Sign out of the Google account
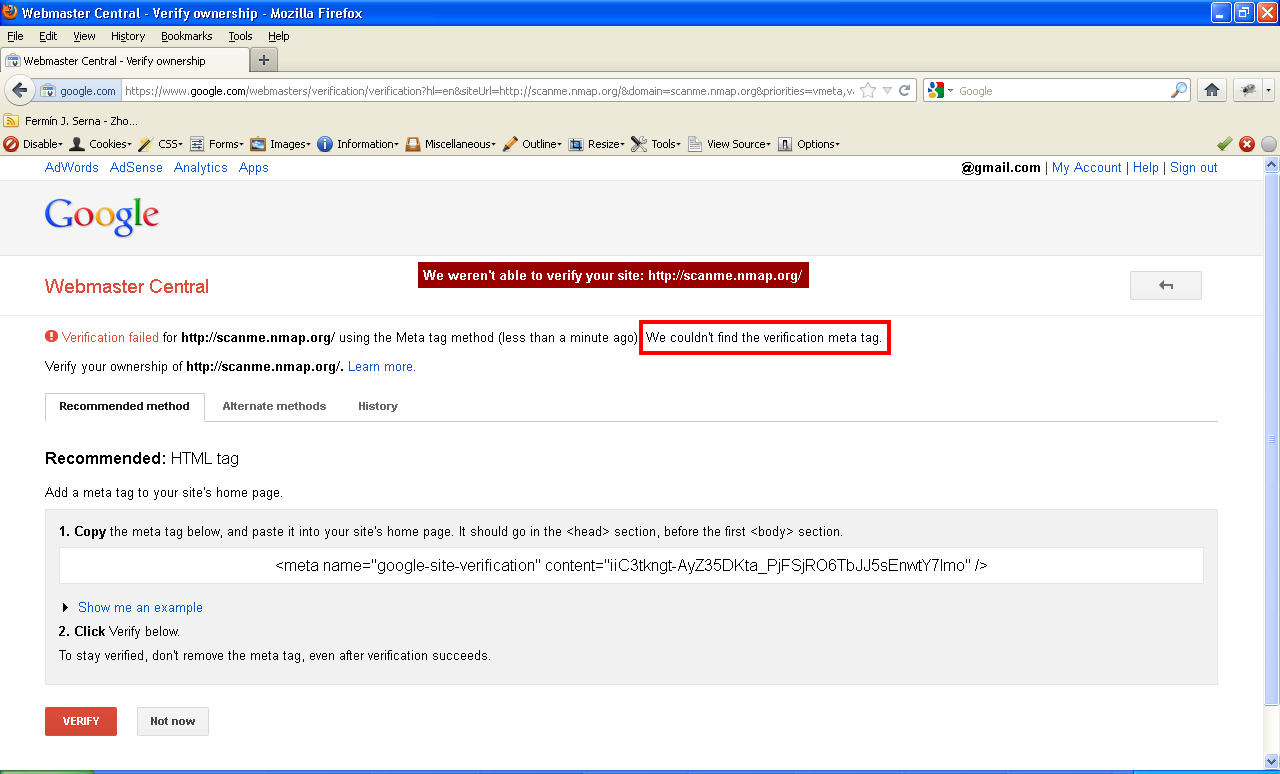This screenshot has width=1280, height=774. [x=1194, y=168]
